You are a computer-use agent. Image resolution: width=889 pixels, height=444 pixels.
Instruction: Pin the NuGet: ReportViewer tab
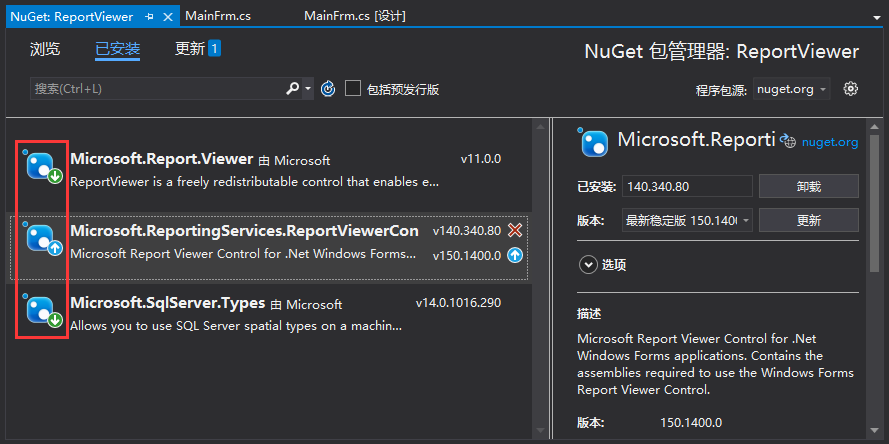pyautogui.click(x=150, y=16)
